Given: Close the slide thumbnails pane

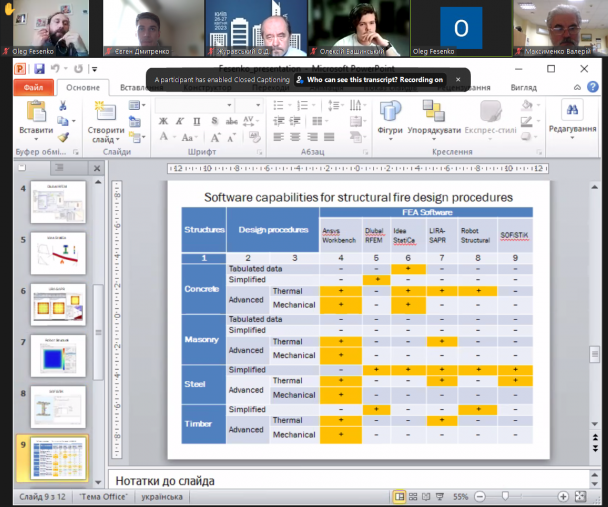Looking at the screenshot, I should 97,168.
